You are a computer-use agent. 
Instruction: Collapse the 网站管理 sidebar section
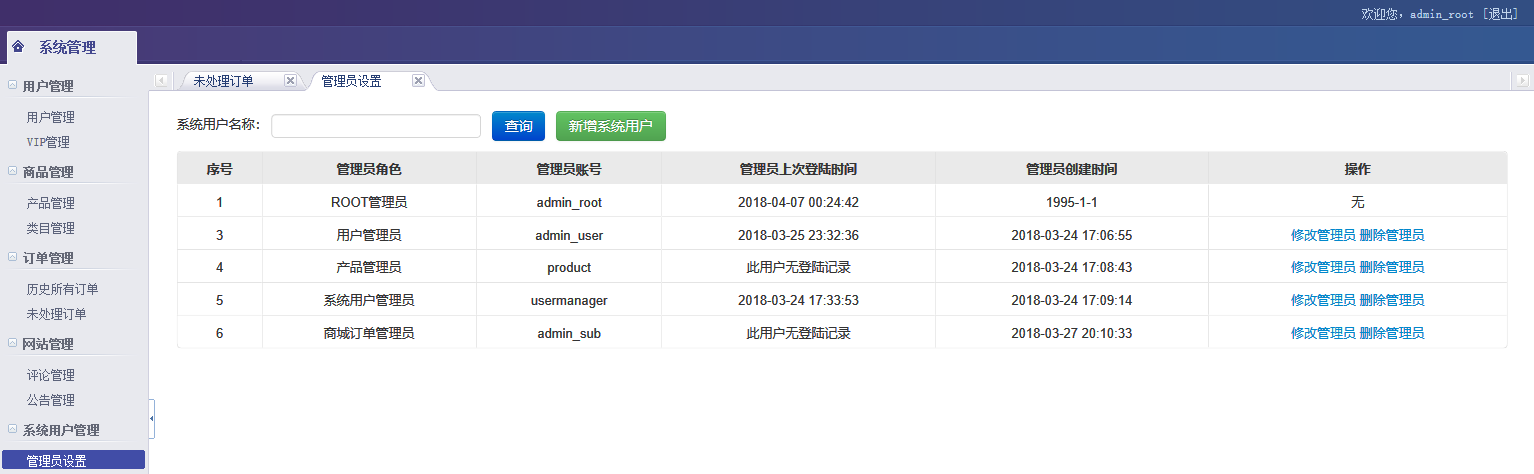point(12,344)
